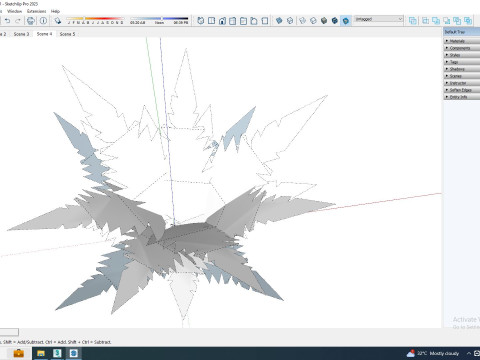Click the Default Tray header
The width and height of the screenshot is (480, 360).
pos(462,32)
